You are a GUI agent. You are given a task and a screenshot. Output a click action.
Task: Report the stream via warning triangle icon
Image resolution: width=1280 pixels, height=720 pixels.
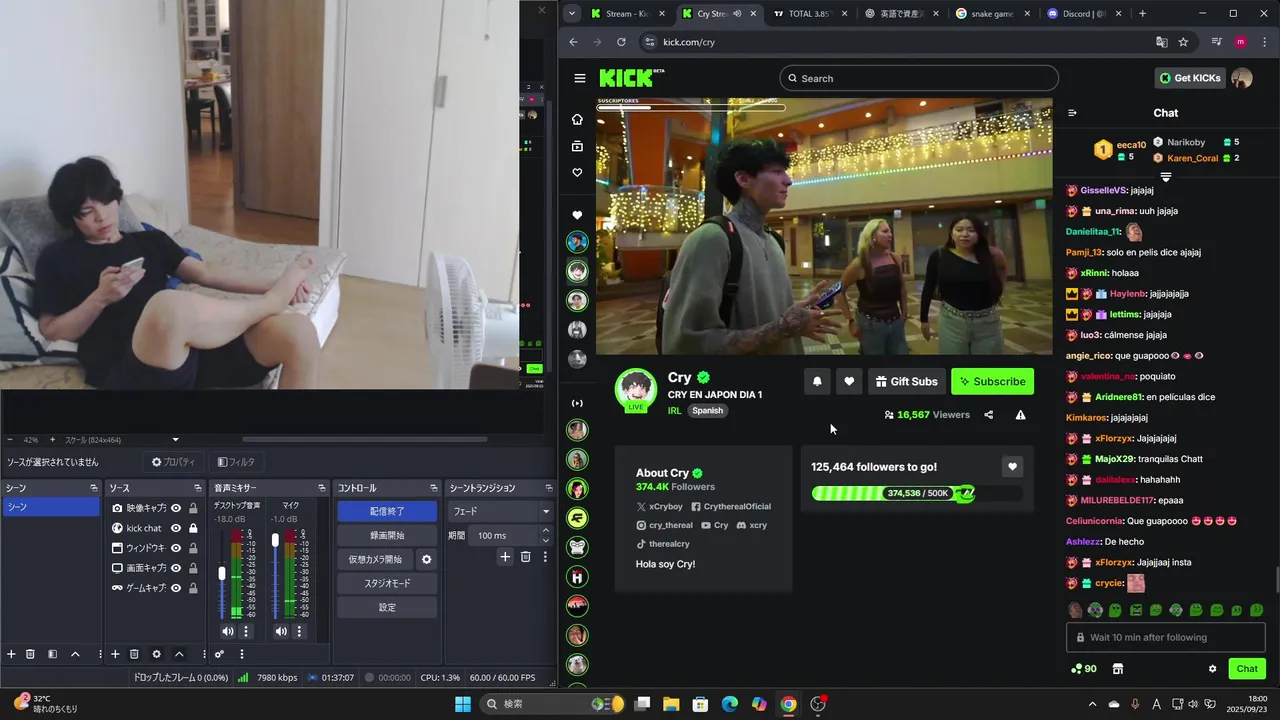(1020, 415)
